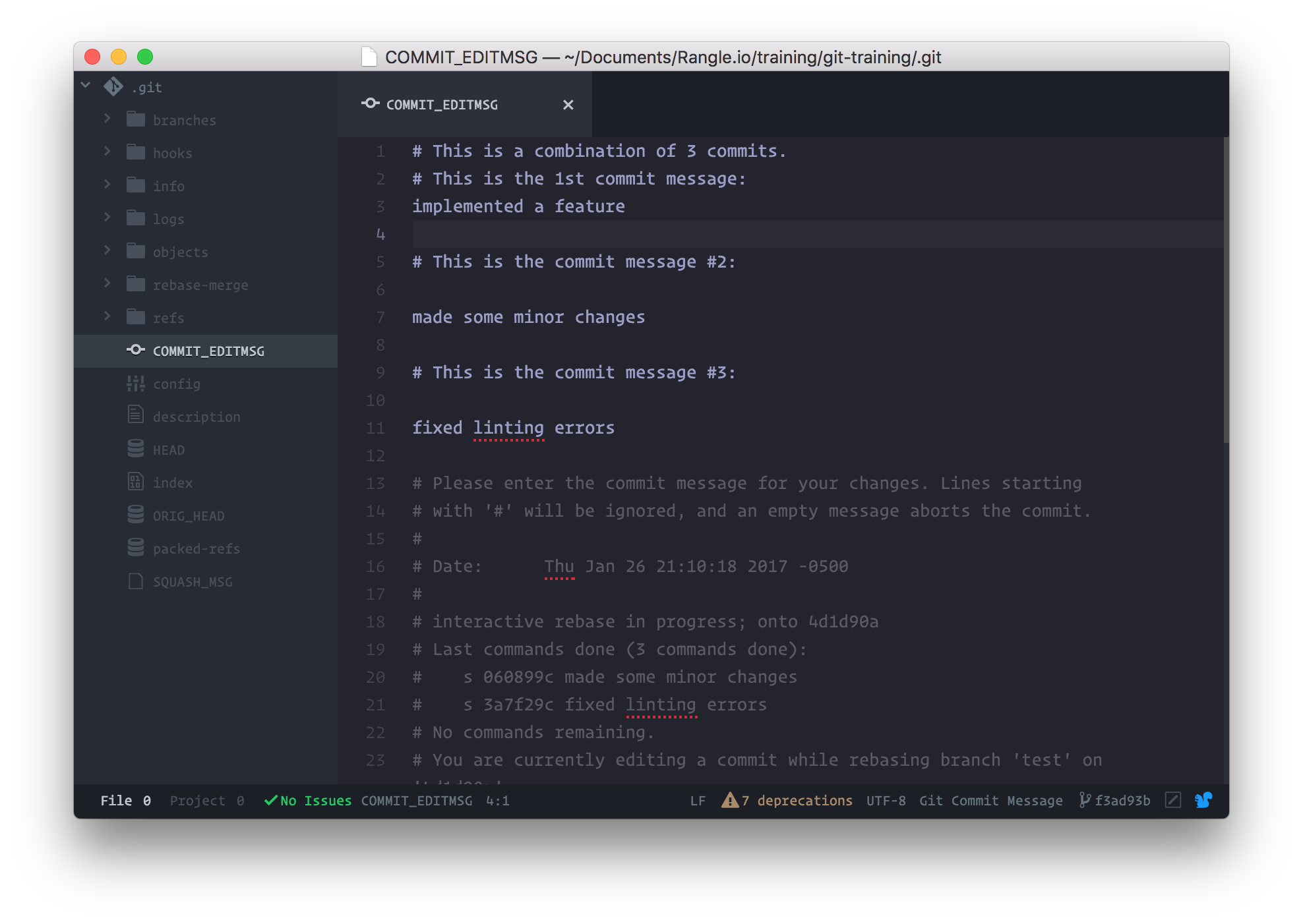
Task: Close the COMMIT_EDITMSG tab
Action: [x=568, y=105]
